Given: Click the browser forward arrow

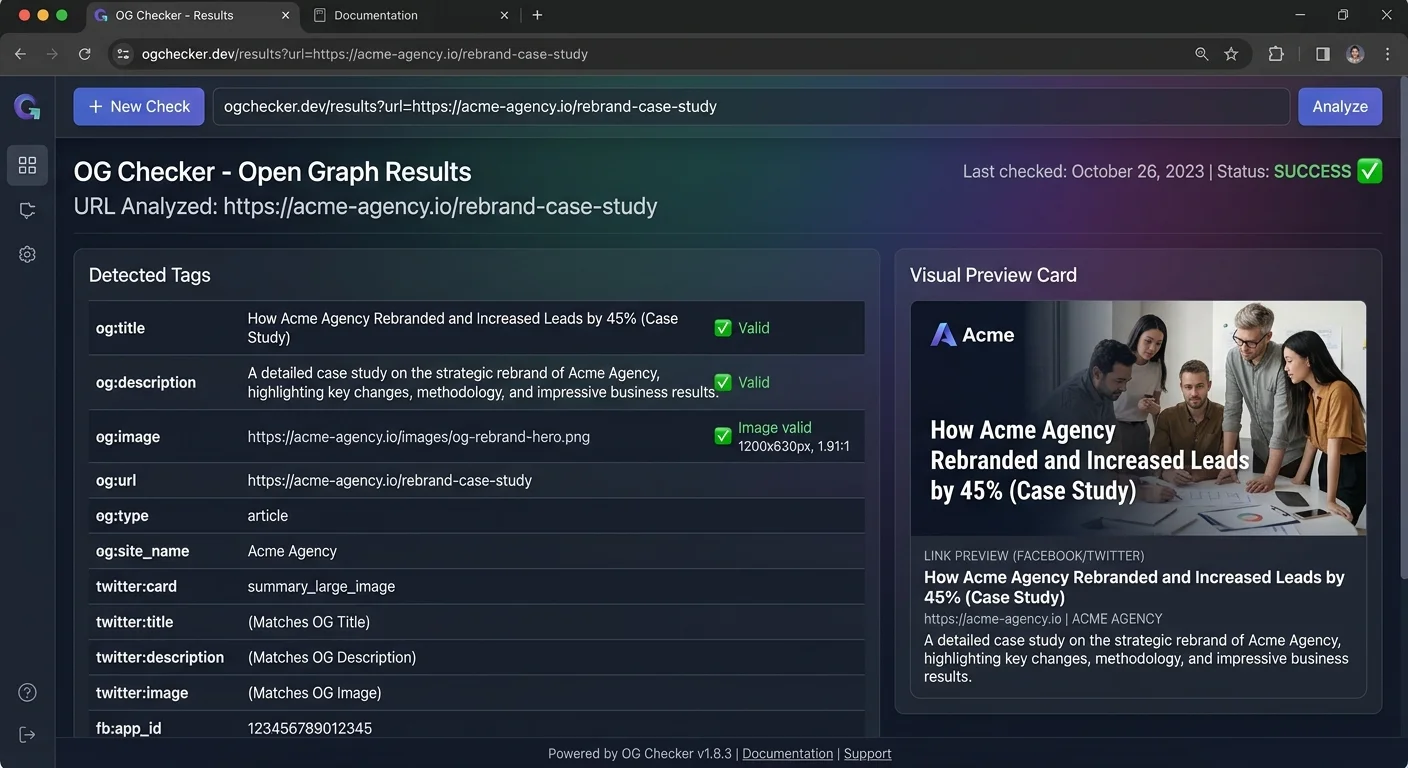Looking at the screenshot, I should click(52, 54).
